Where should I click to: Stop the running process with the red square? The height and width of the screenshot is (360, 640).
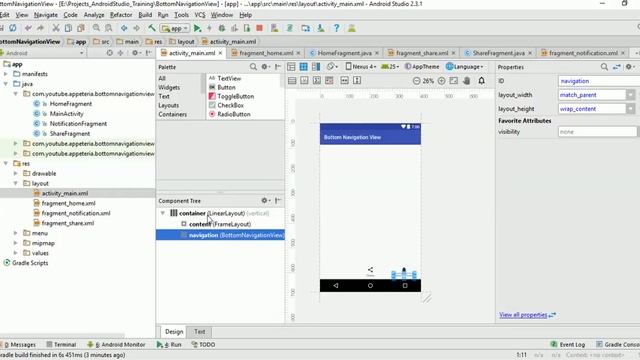259,28
